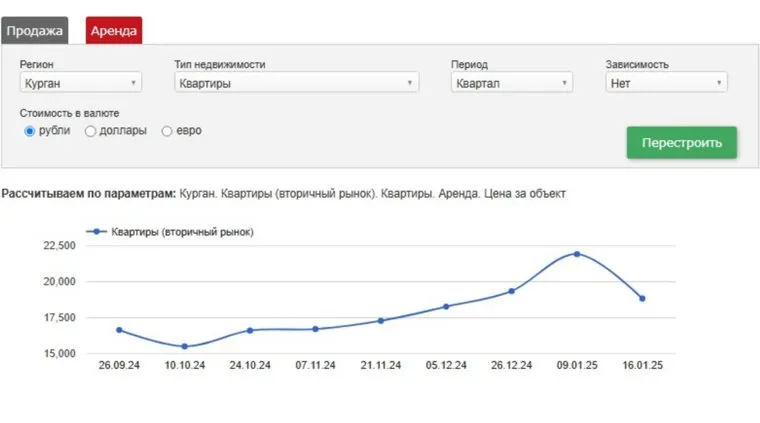
Task: Choose the доллары currency radio button
Action: [91, 131]
